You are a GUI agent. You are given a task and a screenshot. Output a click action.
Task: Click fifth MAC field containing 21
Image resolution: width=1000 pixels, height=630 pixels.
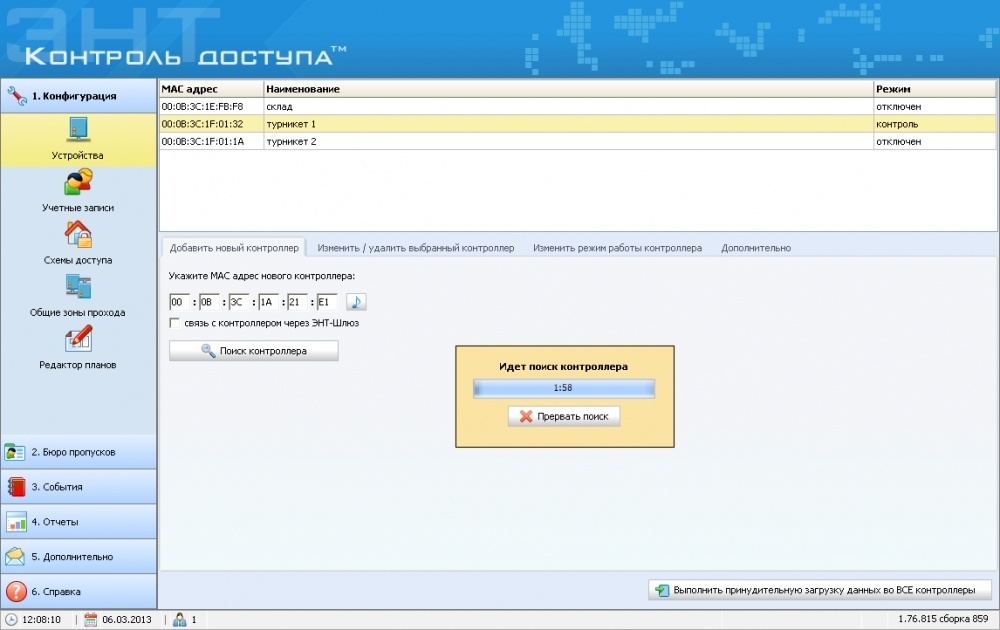[298, 302]
